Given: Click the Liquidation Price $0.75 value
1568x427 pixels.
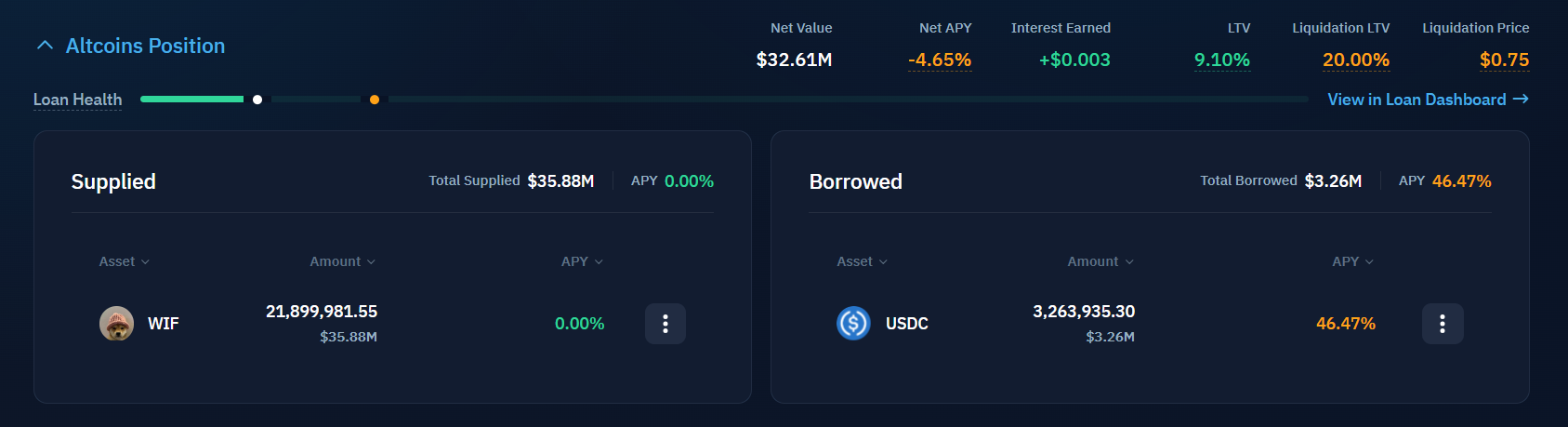Looking at the screenshot, I should pyautogui.click(x=1504, y=60).
